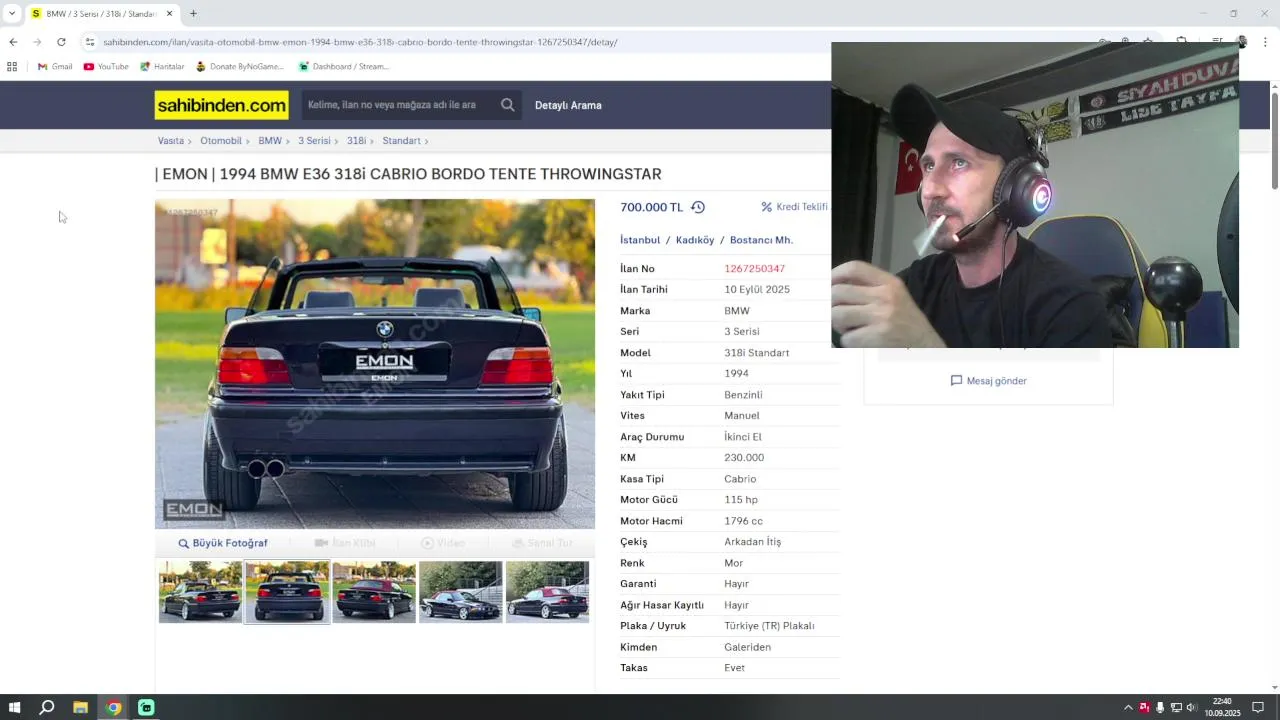Screen dimensions: 1280x720
Task: Click the ilan number 1267250347
Action: tap(754, 269)
